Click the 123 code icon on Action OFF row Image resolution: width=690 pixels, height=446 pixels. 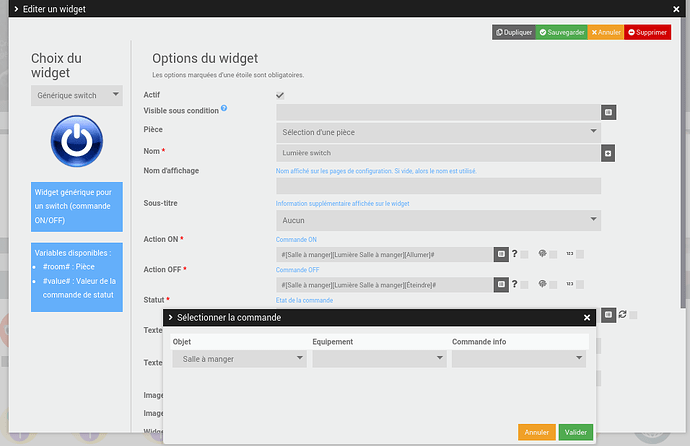click(x=569, y=284)
